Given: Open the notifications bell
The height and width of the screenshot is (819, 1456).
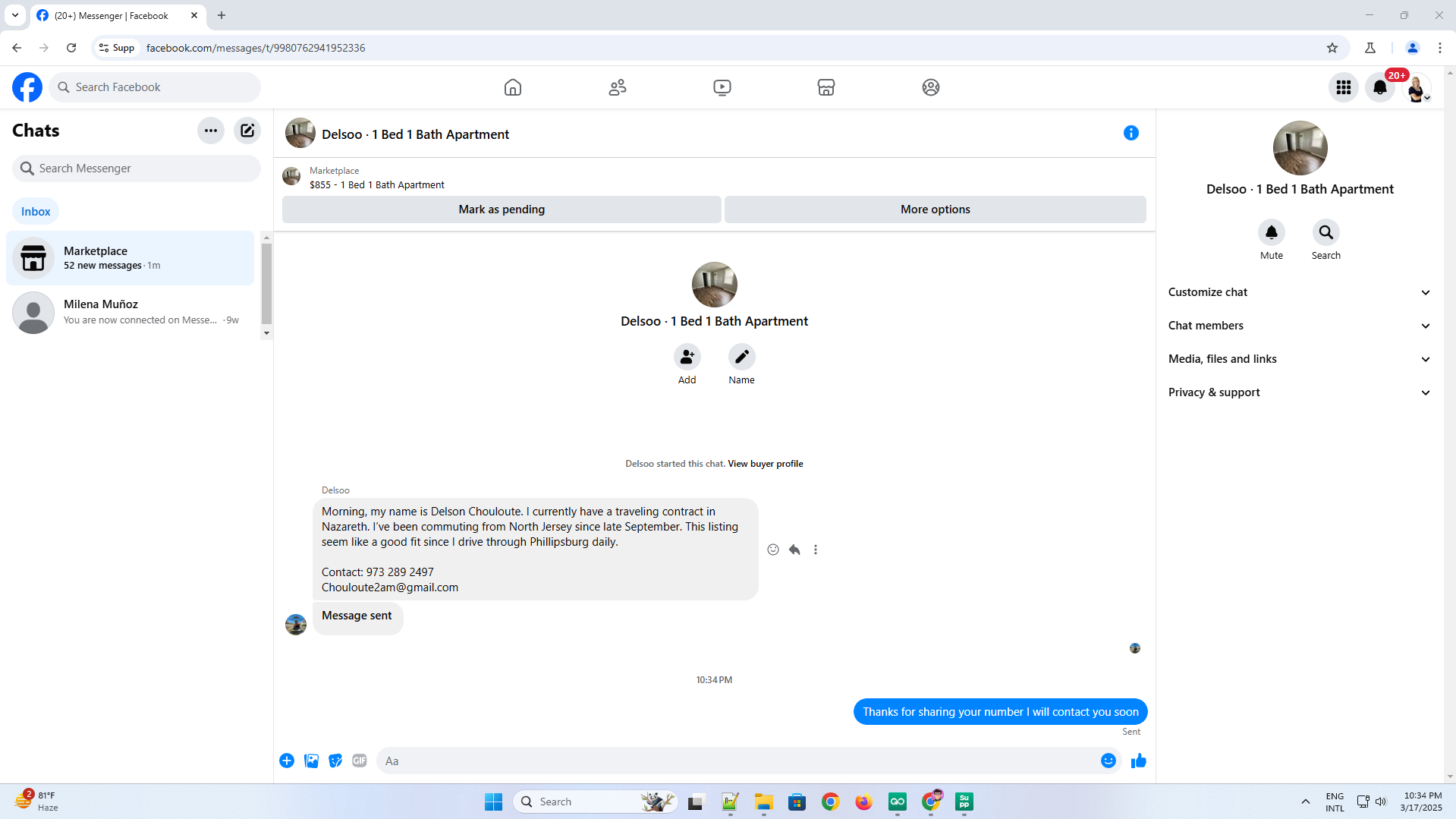Looking at the screenshot, I should [x=1380, y=87].
